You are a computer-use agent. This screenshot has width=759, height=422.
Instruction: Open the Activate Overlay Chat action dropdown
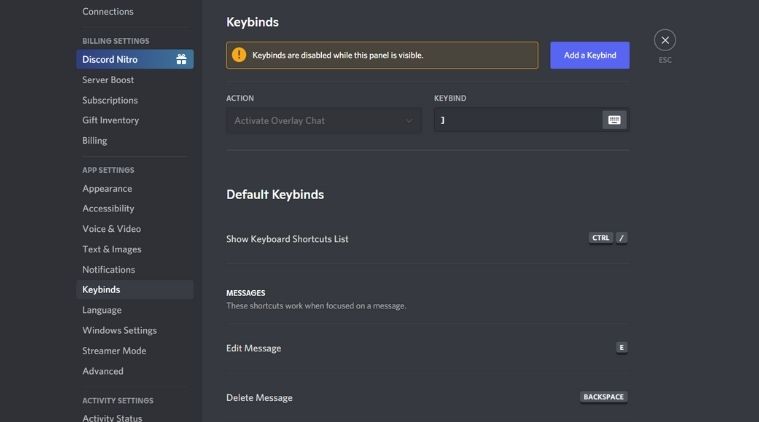pyautogui.click(x=324, y=121)
